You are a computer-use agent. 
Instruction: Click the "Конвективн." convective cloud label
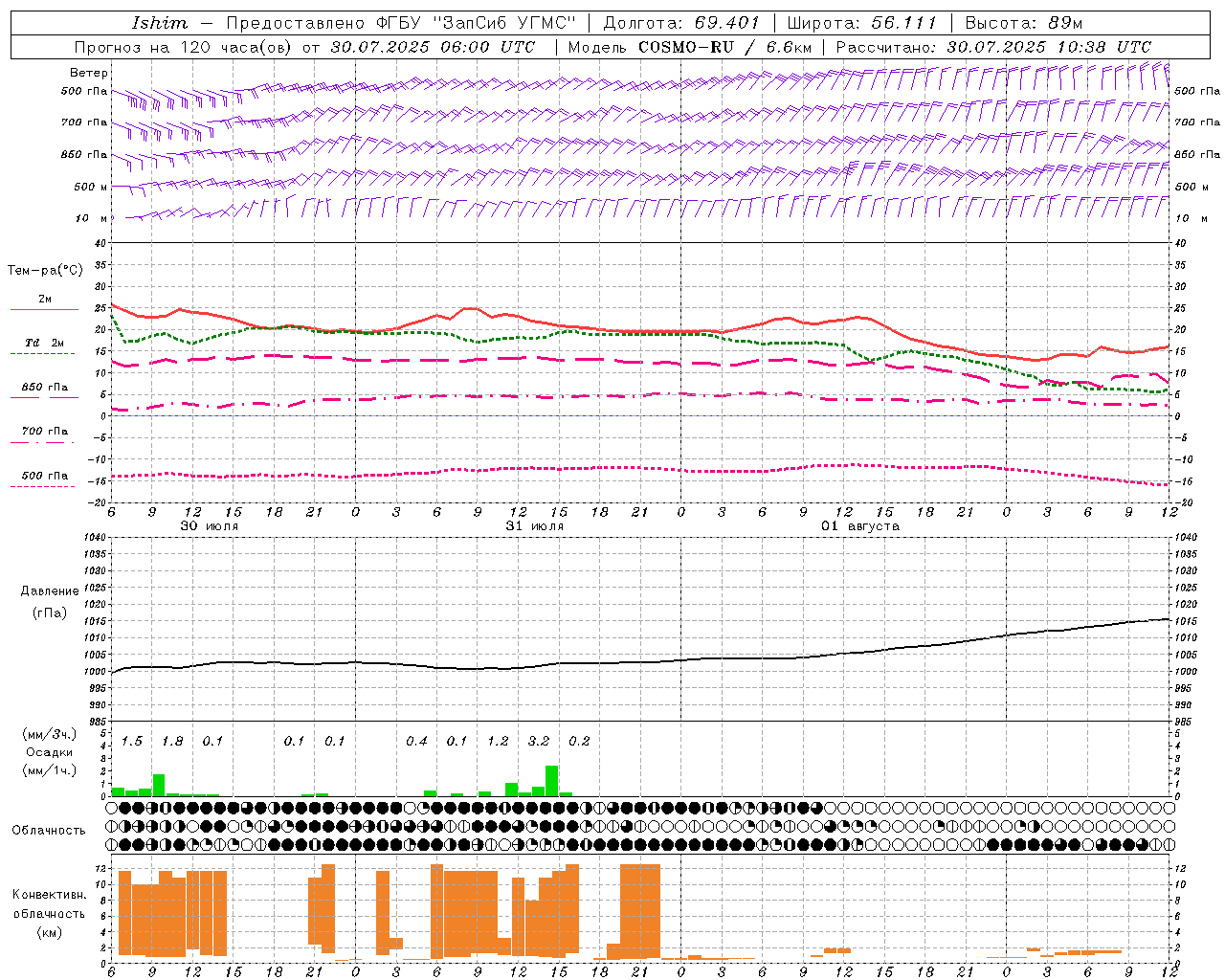tap(49, 895)
